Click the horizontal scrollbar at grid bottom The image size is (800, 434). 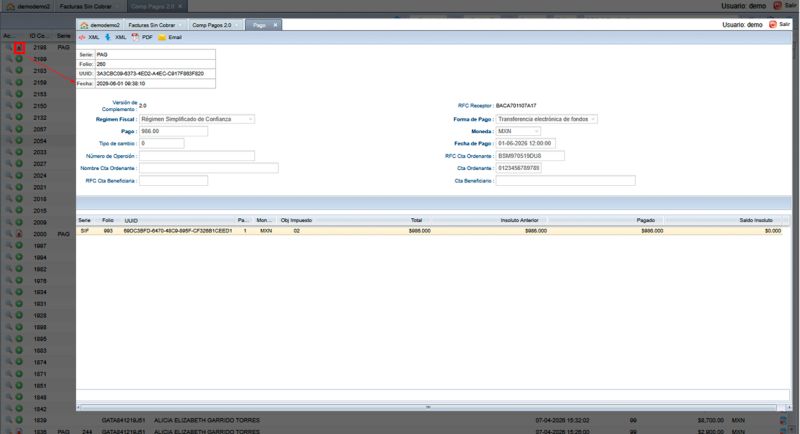428,407
